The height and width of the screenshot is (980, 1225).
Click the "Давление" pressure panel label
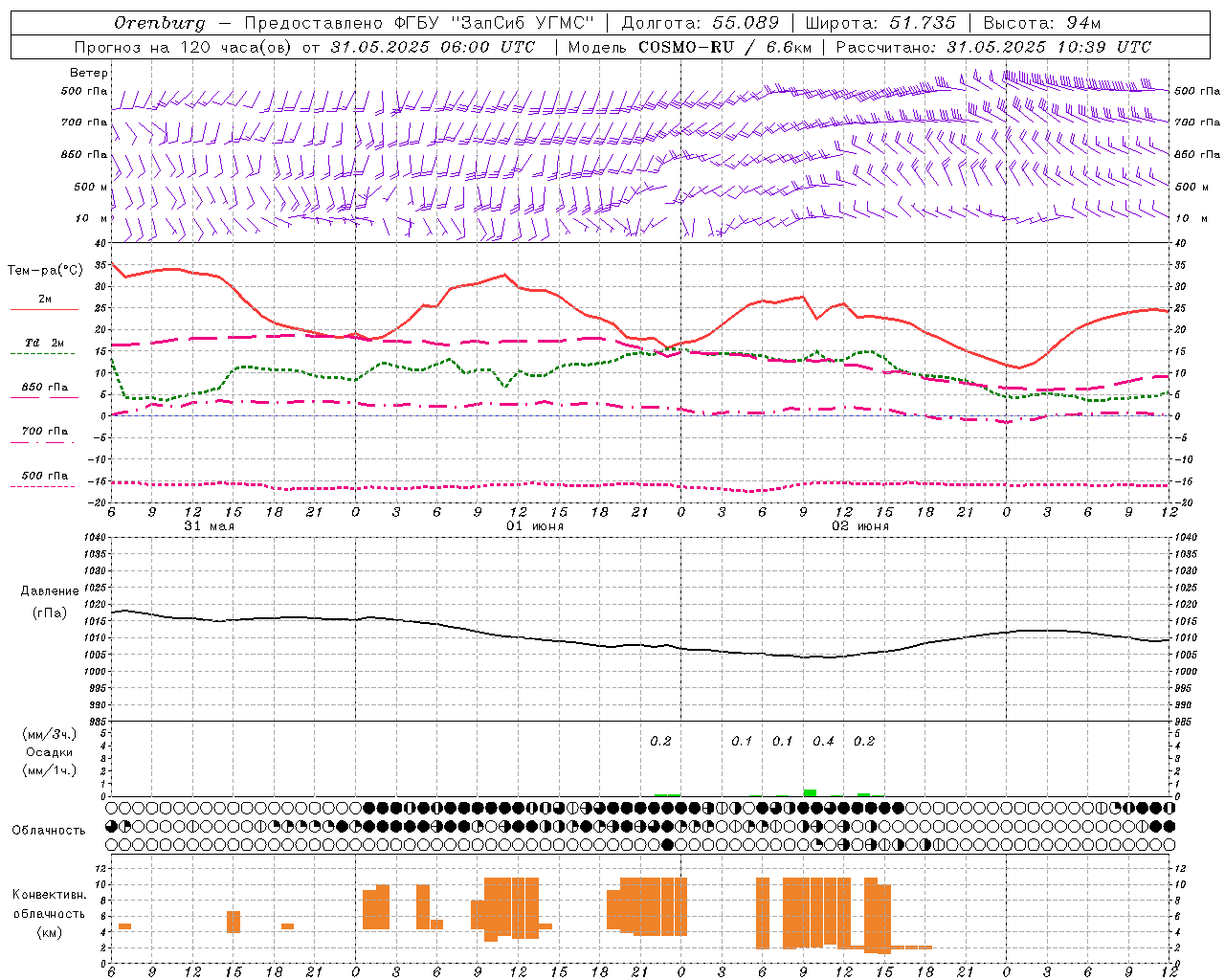click(x=50, y=591)
